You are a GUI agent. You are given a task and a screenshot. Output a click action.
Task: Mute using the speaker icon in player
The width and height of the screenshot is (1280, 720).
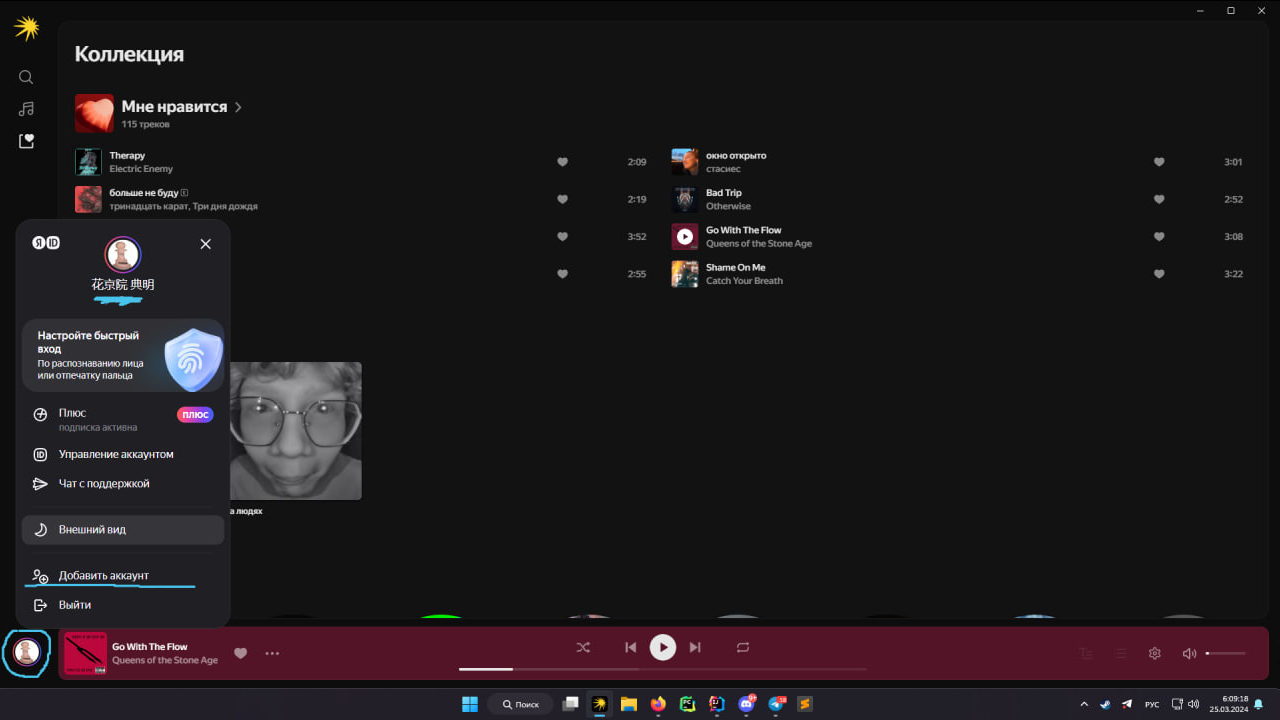(x=1189, y=653)
